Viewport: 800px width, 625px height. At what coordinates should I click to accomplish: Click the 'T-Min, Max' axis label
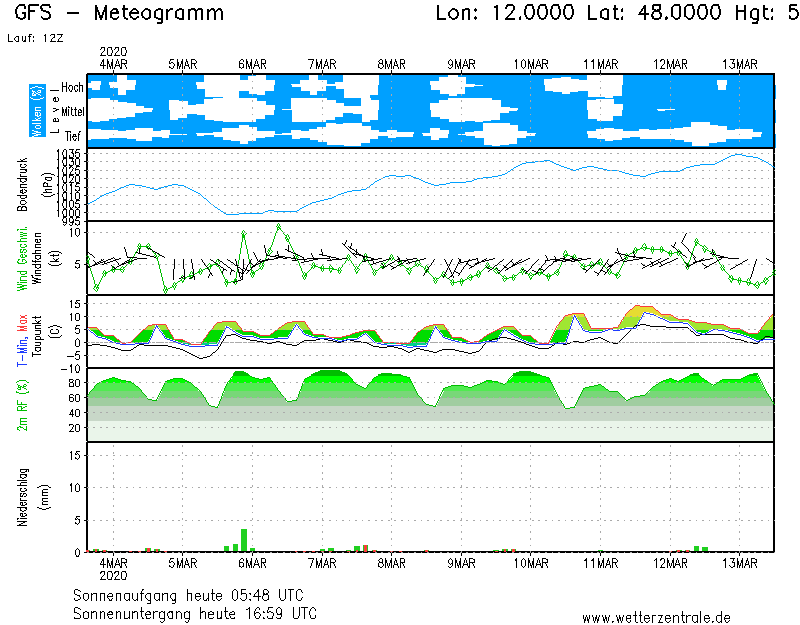(x=22, y=340)
